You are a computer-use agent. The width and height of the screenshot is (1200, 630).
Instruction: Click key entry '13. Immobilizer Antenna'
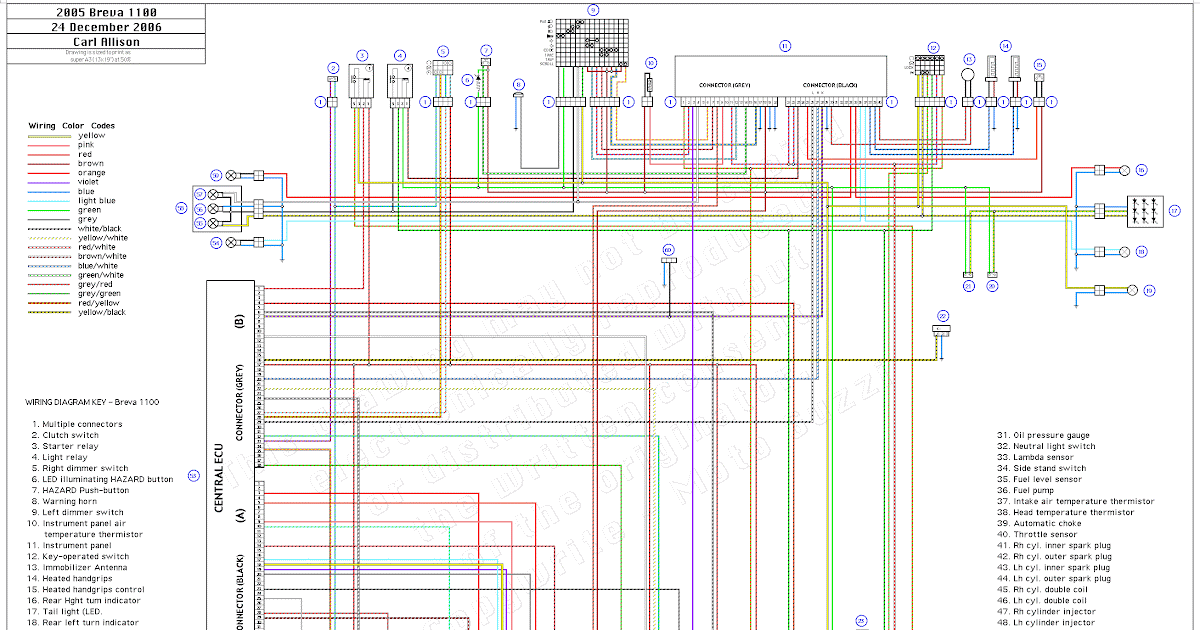pos(79,567)
